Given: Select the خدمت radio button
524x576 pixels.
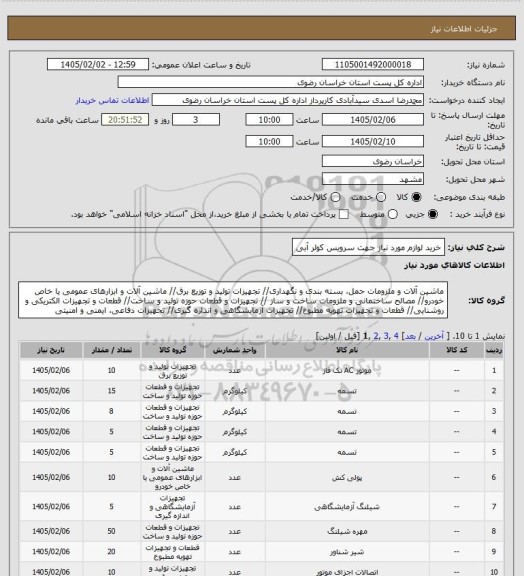Looking at the screenshot, I should 381,197.
